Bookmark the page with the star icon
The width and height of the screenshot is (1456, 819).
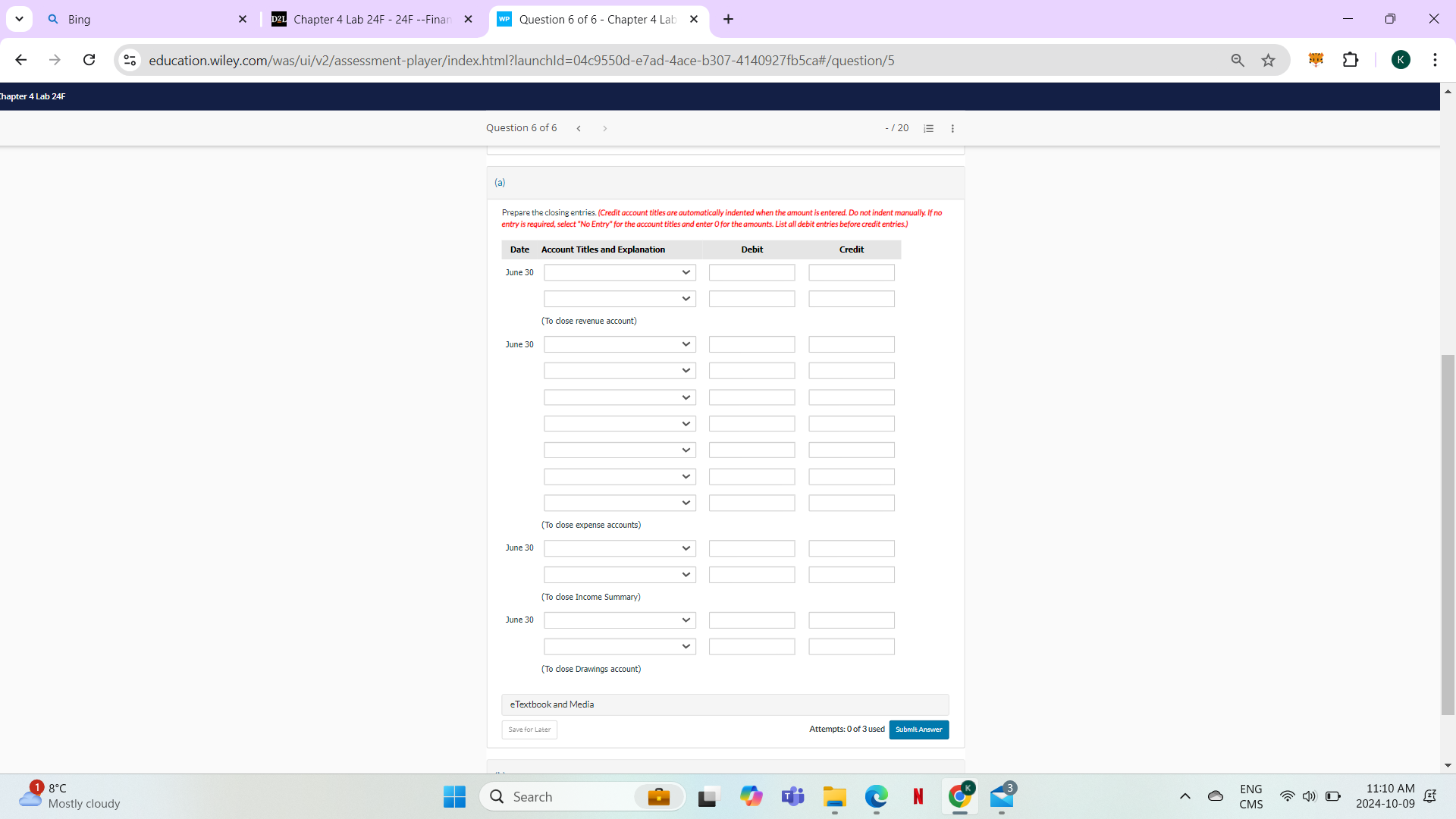pos(1268,60)
